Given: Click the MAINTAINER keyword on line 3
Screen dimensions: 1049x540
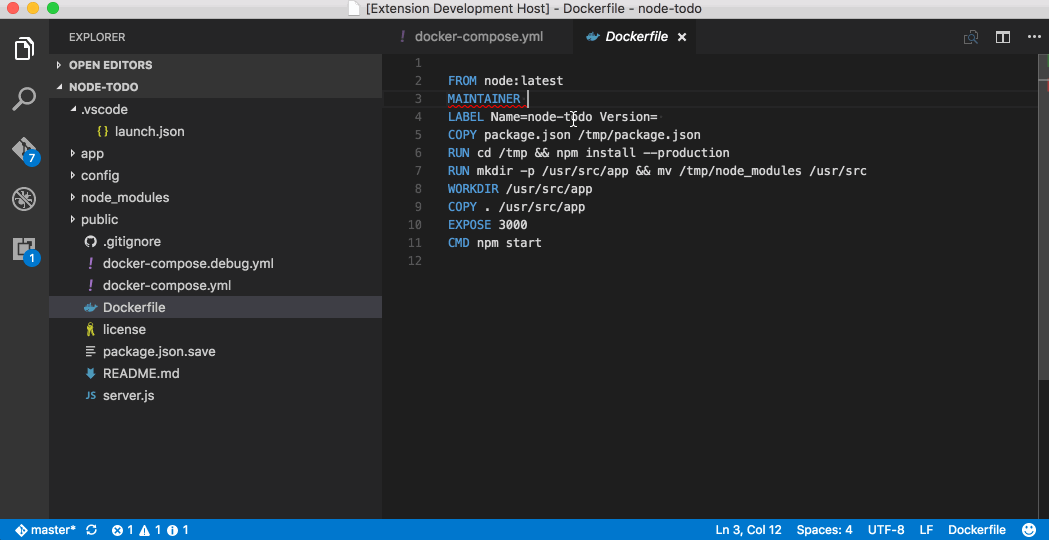Looking at the screenshot, I should 484,99.
